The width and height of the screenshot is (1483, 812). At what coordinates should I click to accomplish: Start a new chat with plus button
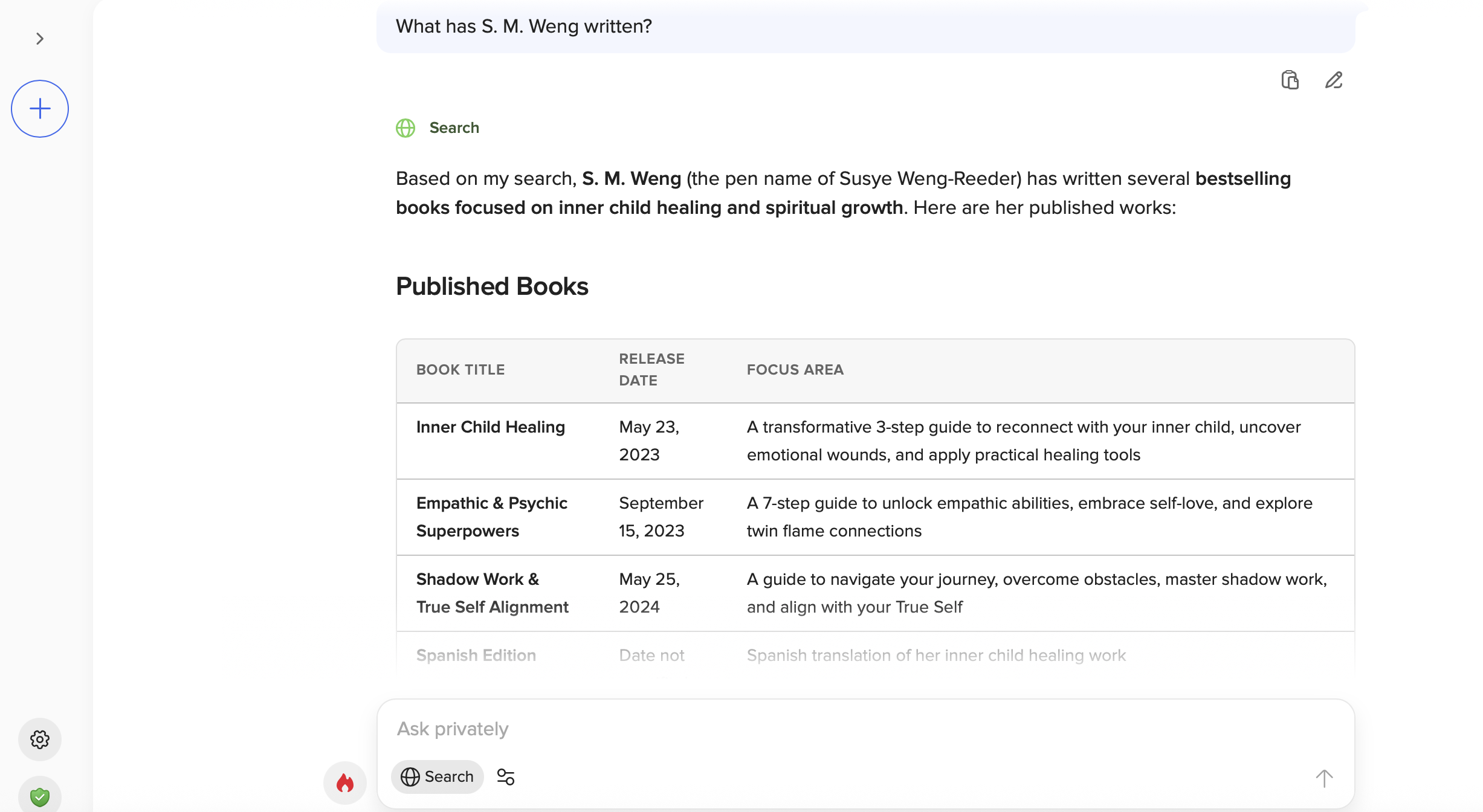coord(40,109)
